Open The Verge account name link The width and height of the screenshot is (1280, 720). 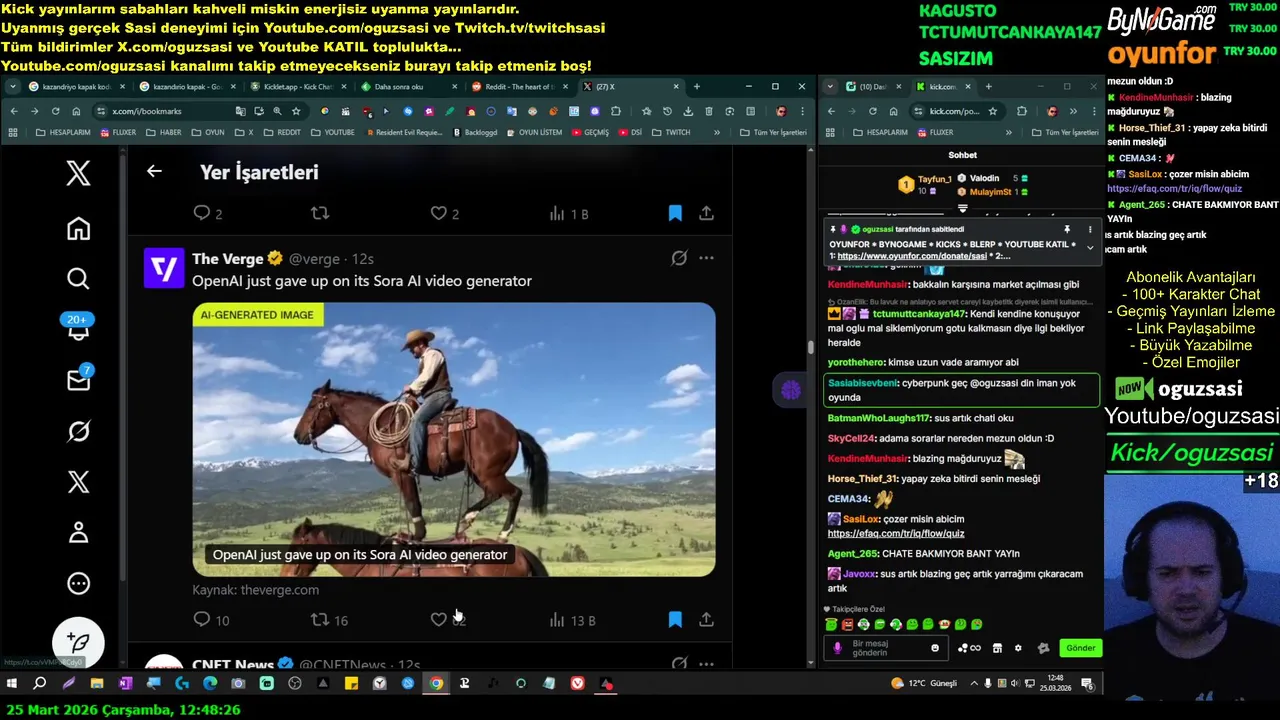pos(228,259)
